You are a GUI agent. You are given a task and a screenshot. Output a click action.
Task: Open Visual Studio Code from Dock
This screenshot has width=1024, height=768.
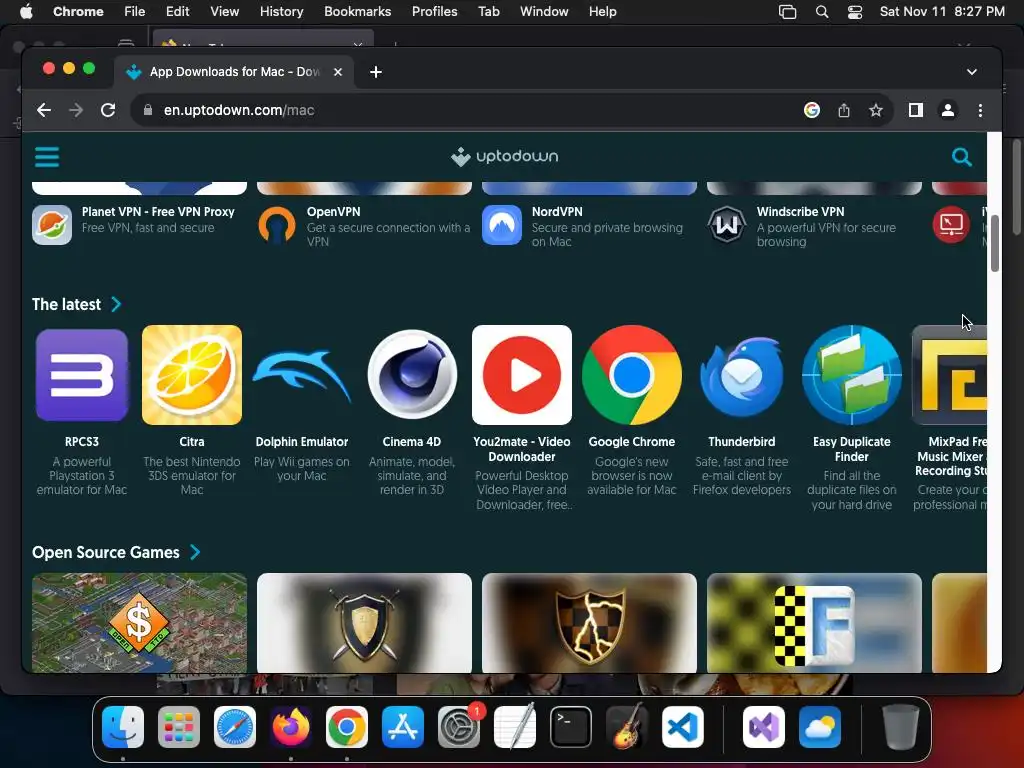[682, 727]
